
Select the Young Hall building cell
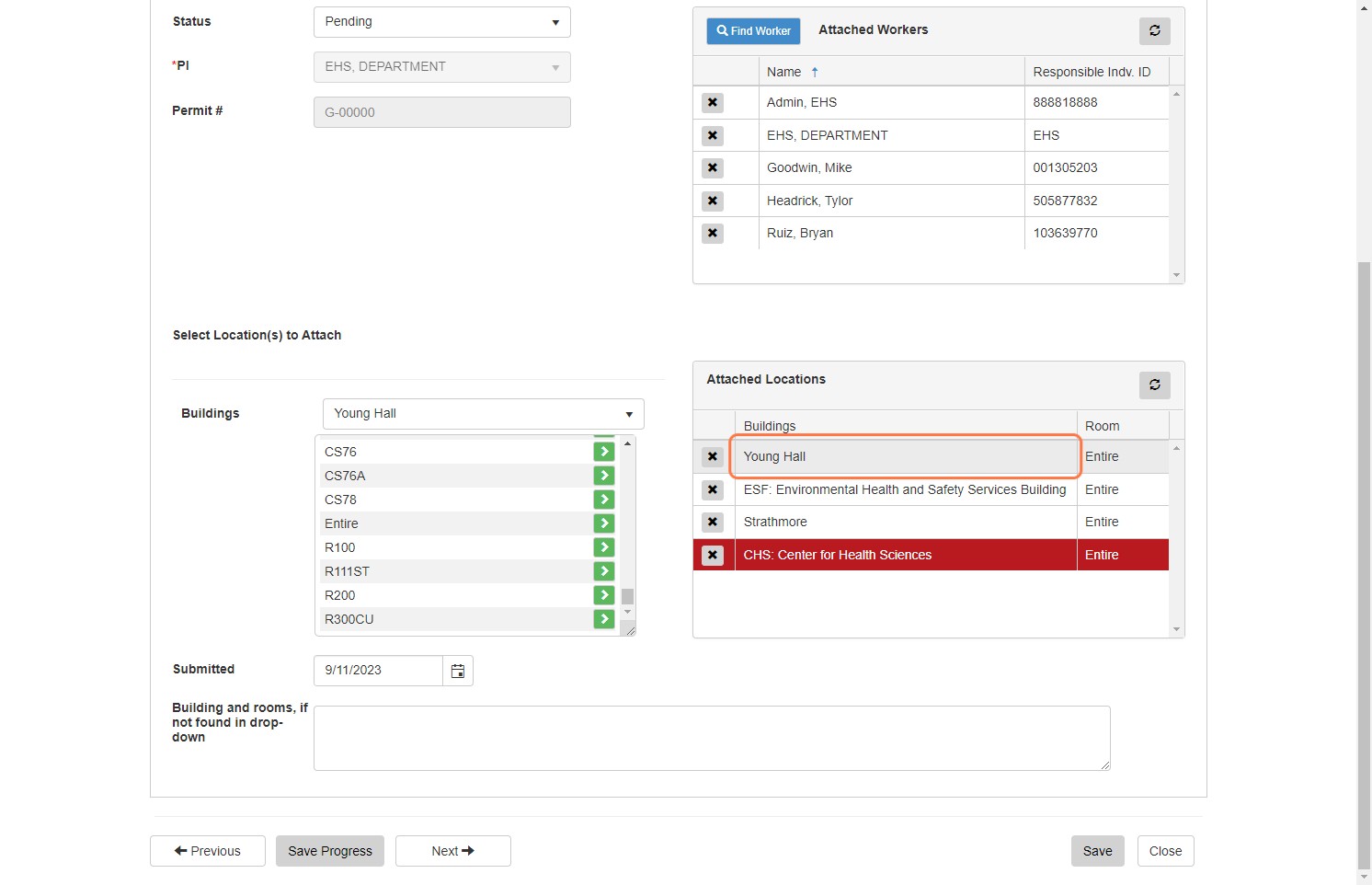coord(906,457)
